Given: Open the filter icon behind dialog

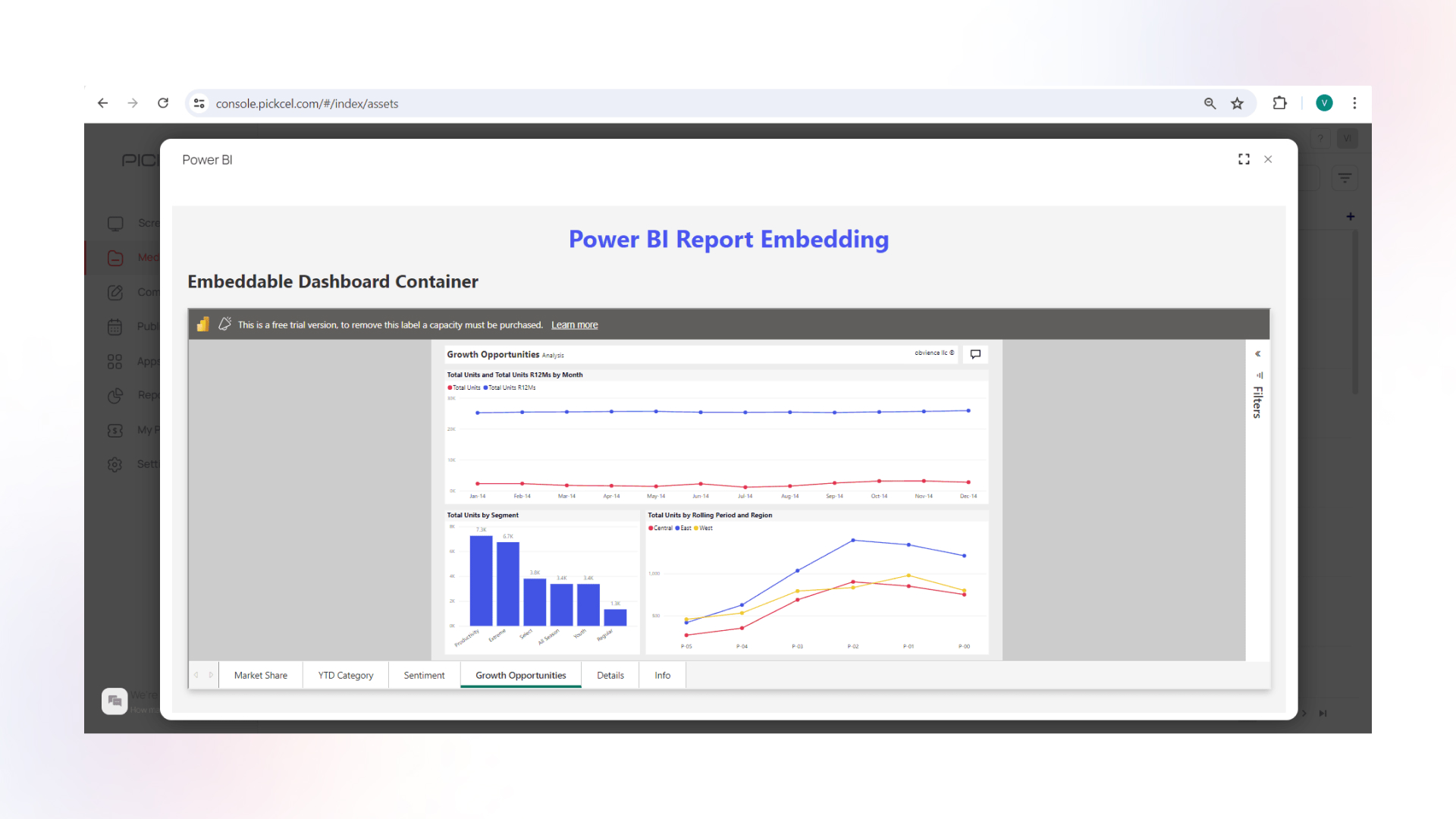Looking at the screenshot, I should (x=1345, y=178).
